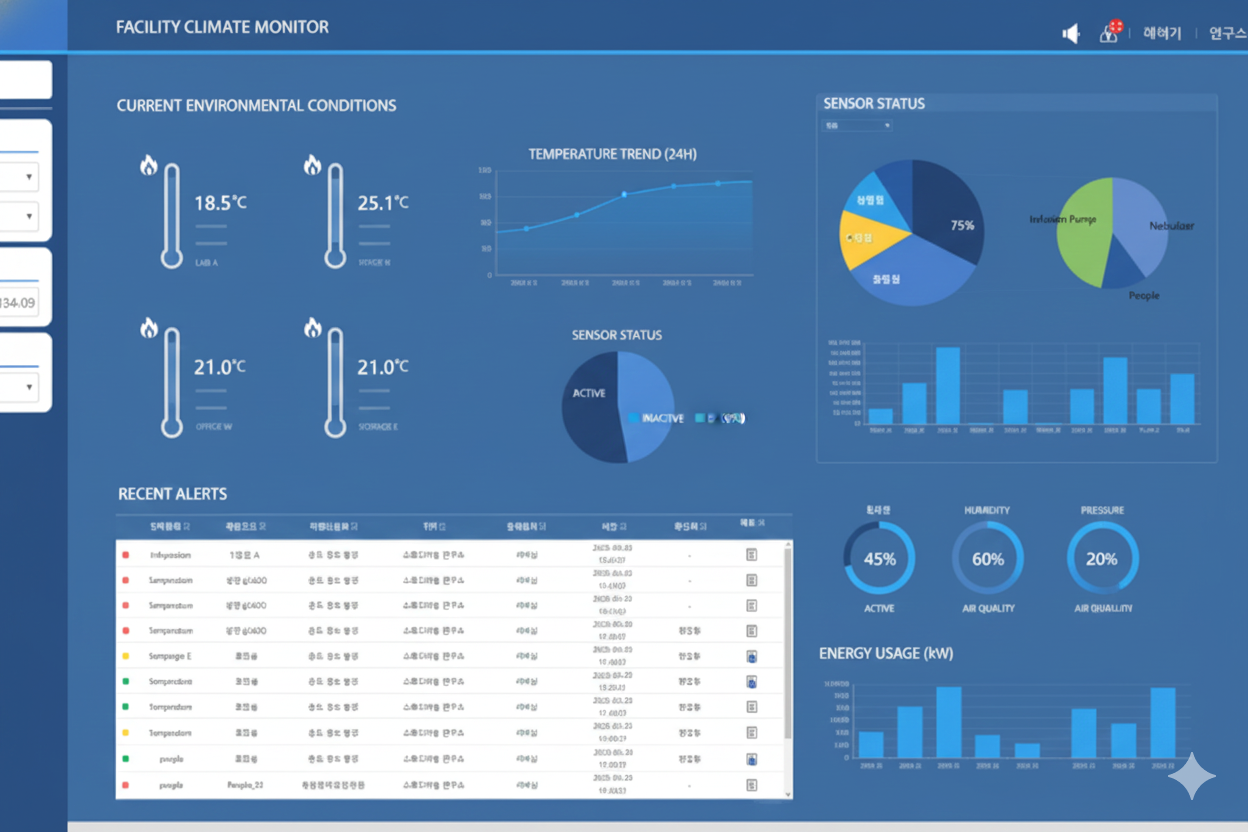Image resolution: width=1248 pixels, height=832 pixels.
Task: Open the 헤혀기 header menu item
Action: (1162, 34)
